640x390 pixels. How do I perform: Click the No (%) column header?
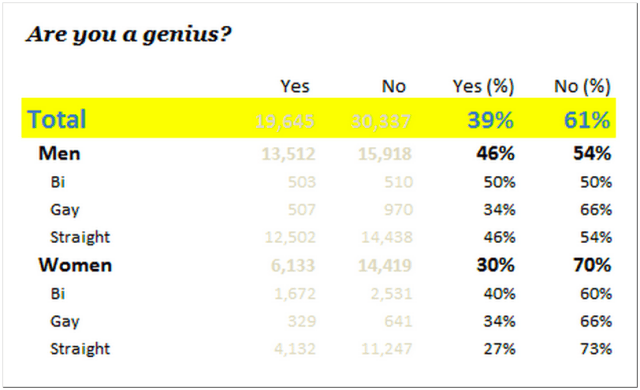[582, 86]
